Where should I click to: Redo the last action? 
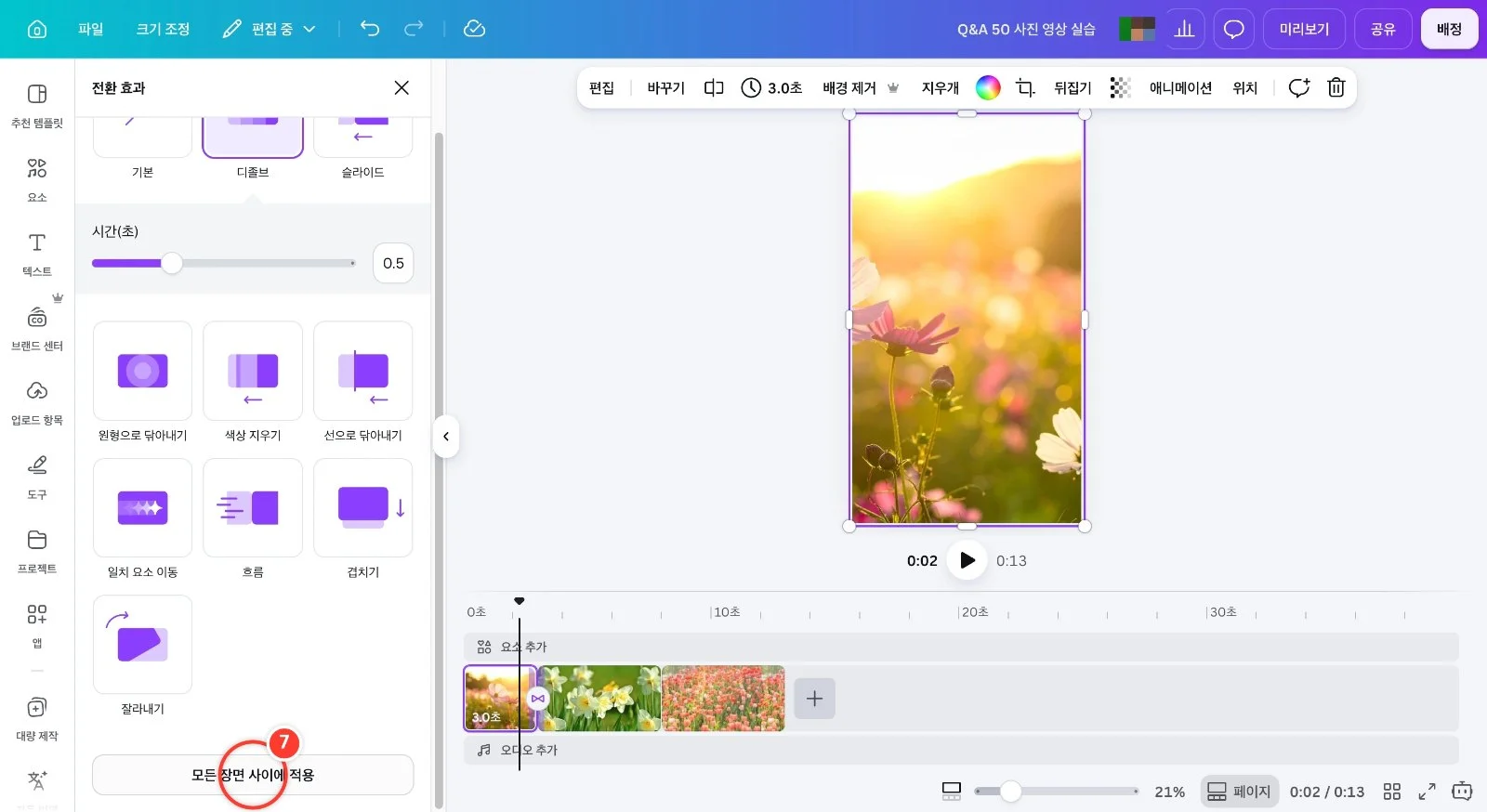414,29
